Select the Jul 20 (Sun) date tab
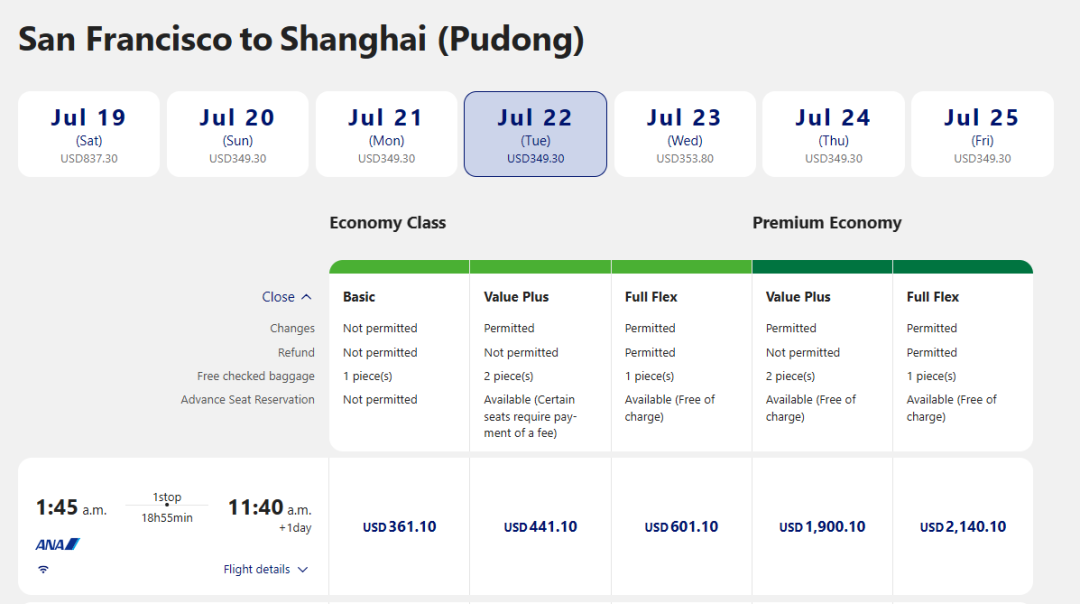1080x604 pixels. 237,134
